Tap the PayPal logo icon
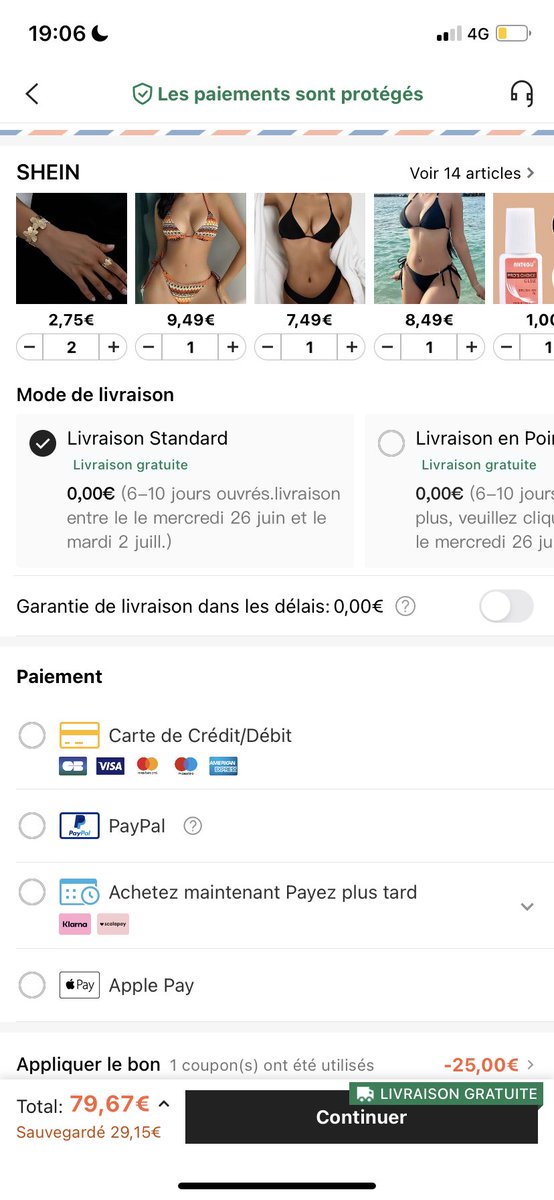 click(79, 826)
